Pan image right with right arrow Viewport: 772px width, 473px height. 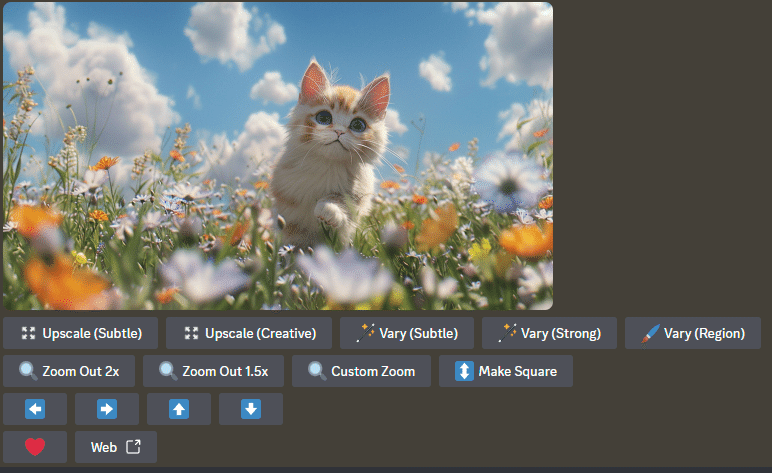[x=107, y=409]
